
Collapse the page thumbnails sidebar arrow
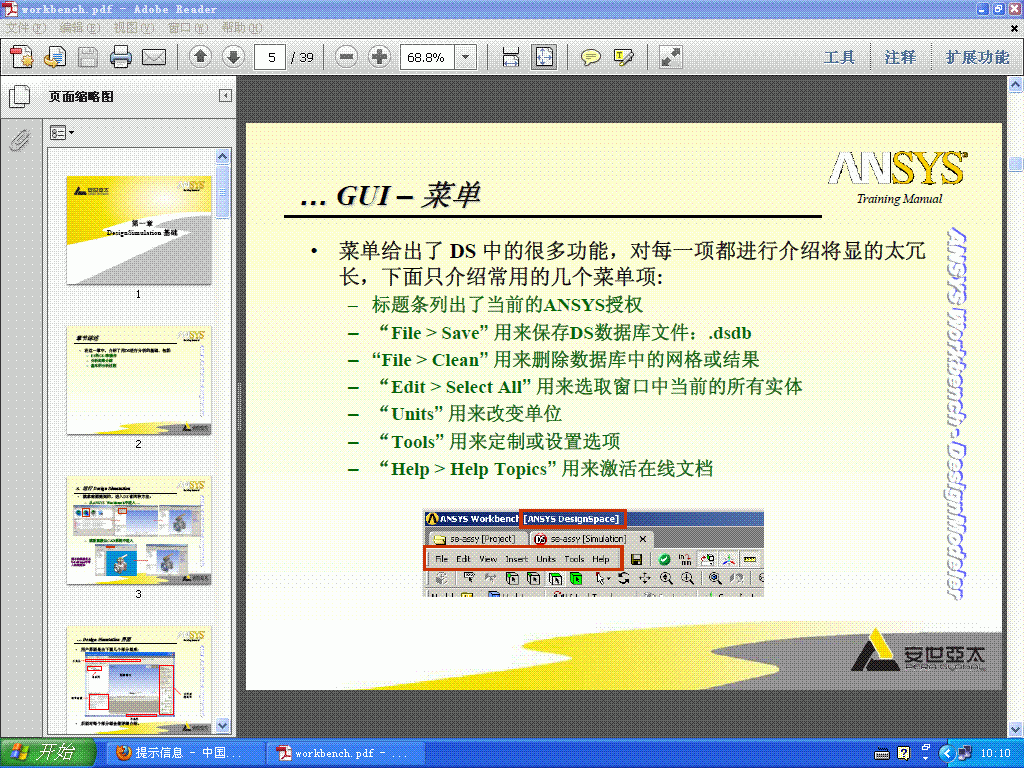[225, 96]
